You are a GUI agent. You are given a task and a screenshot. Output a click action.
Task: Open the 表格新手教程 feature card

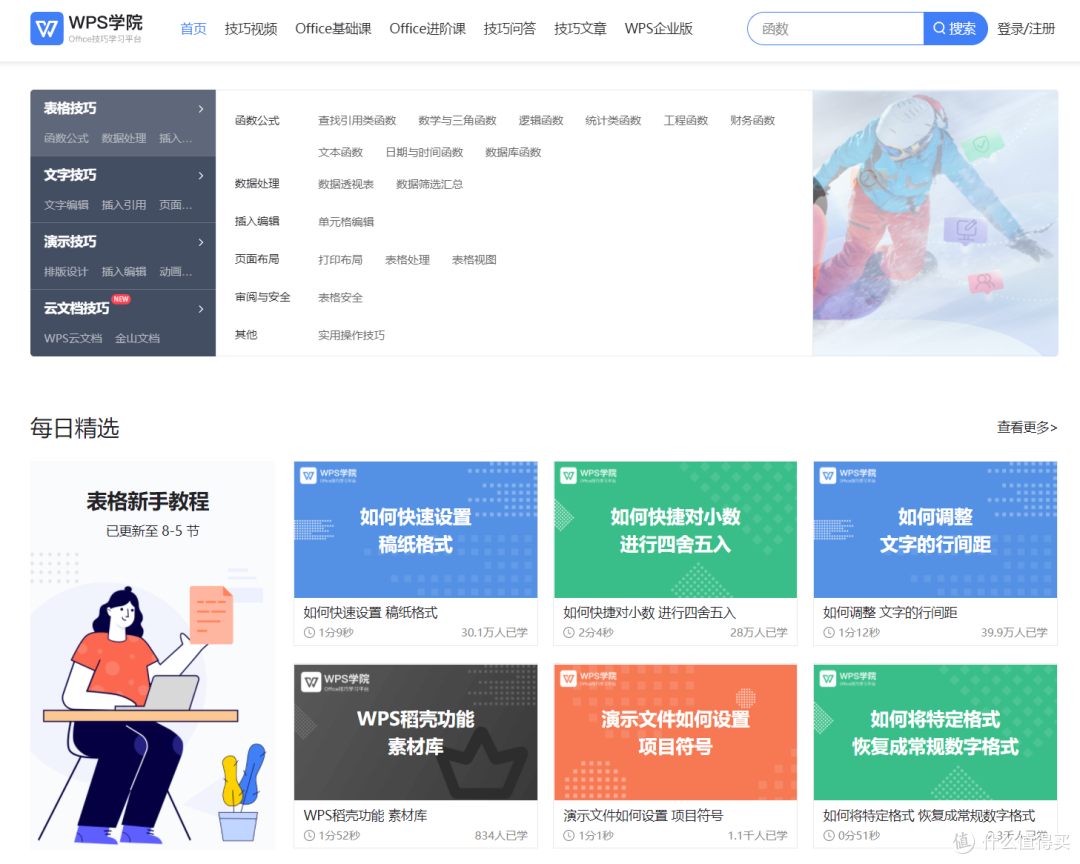[x=152, y=655]
